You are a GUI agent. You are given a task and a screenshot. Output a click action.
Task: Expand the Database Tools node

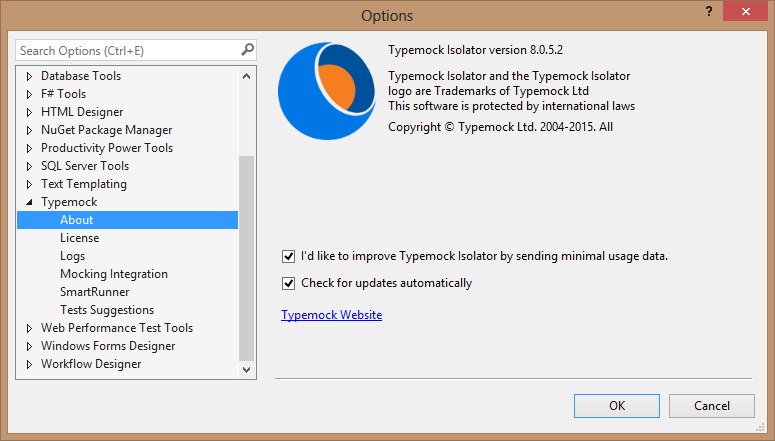[29, 76]
